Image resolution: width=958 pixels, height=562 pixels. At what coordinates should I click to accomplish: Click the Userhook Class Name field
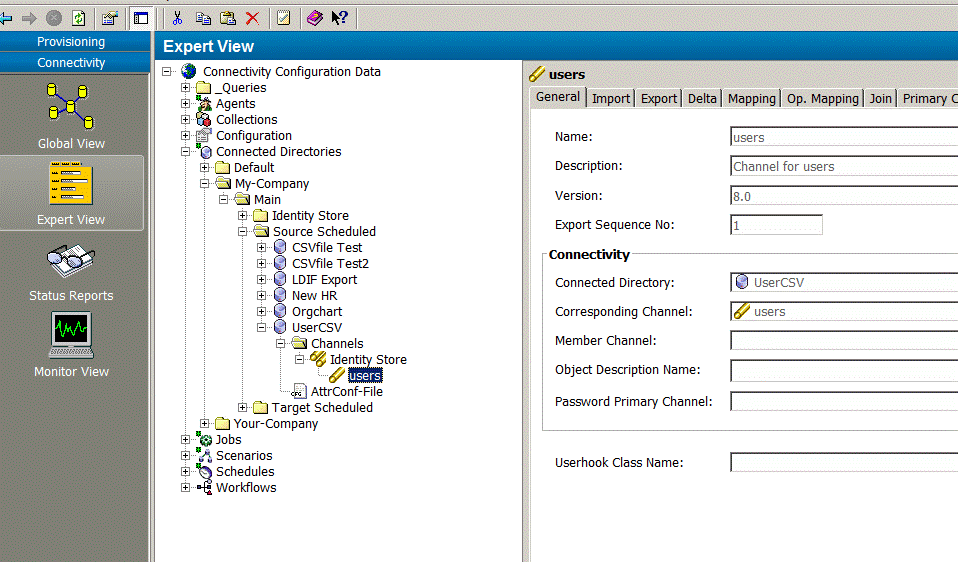pyautogui.click(x=843, y=462)
